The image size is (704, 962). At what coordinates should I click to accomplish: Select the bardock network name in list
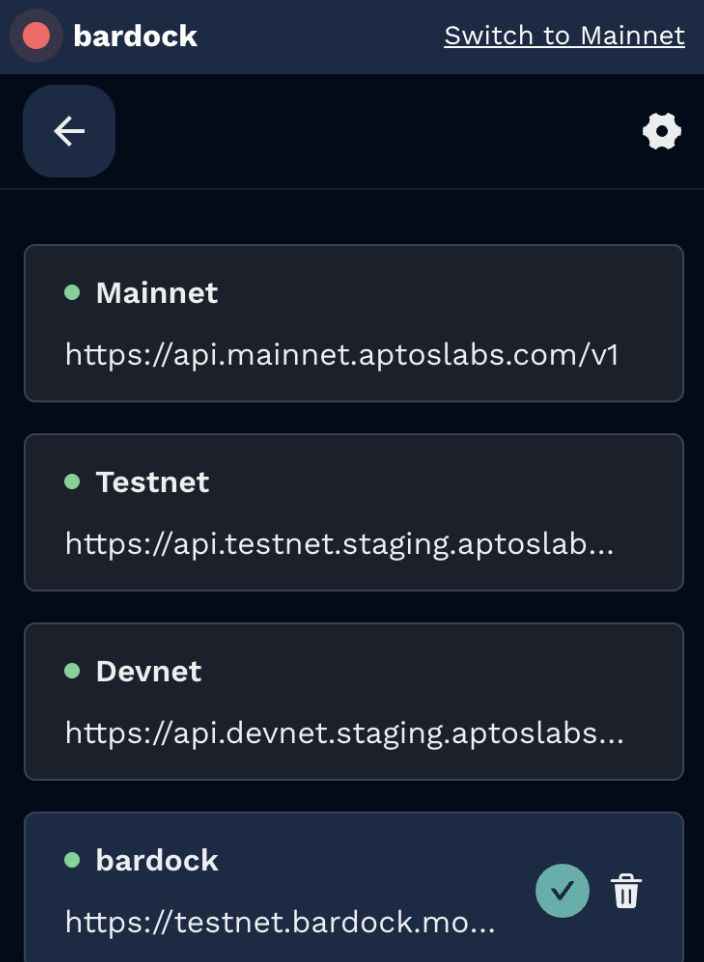tap(157, 860)
